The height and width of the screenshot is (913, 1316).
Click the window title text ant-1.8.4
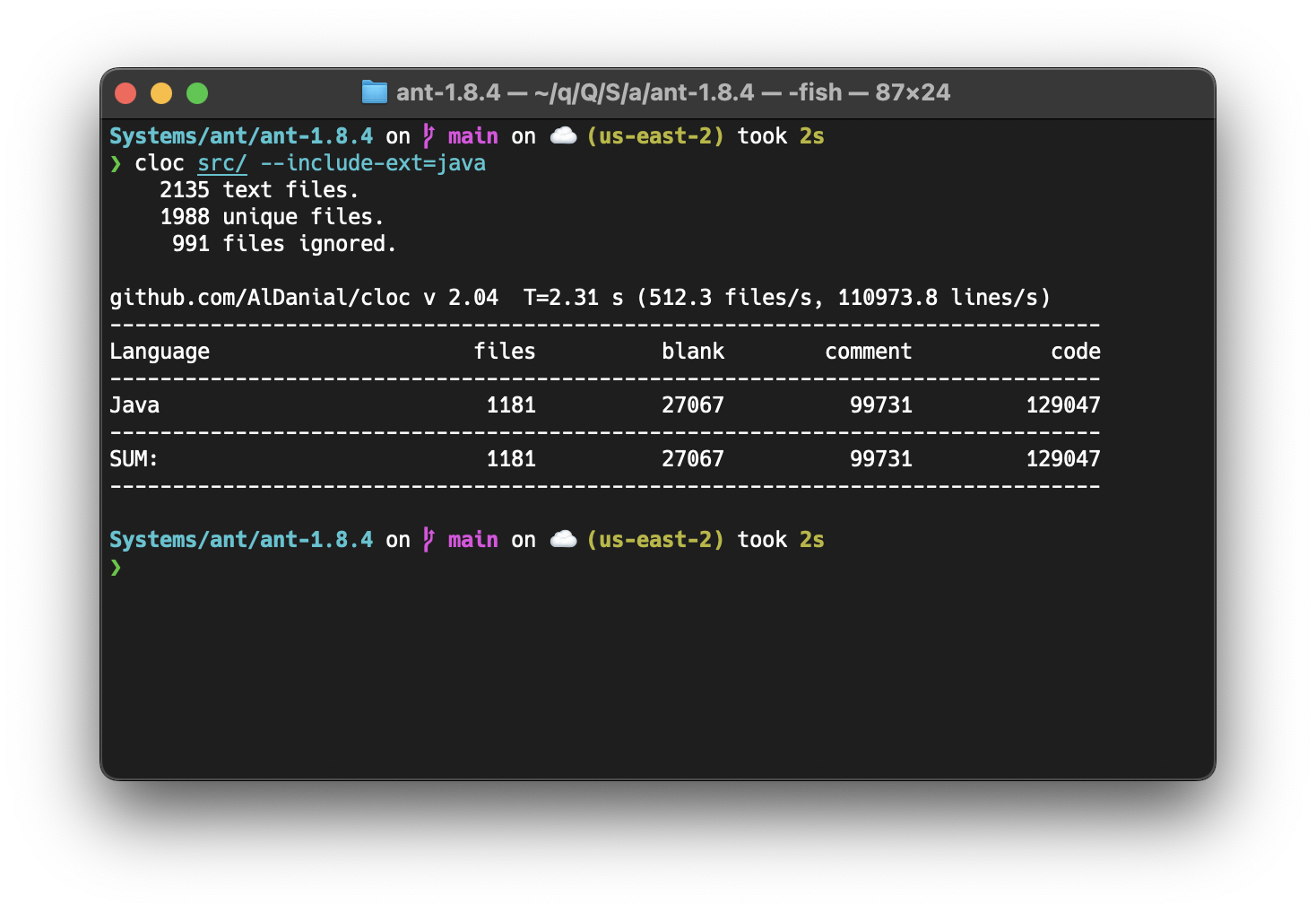coord(448,92)
